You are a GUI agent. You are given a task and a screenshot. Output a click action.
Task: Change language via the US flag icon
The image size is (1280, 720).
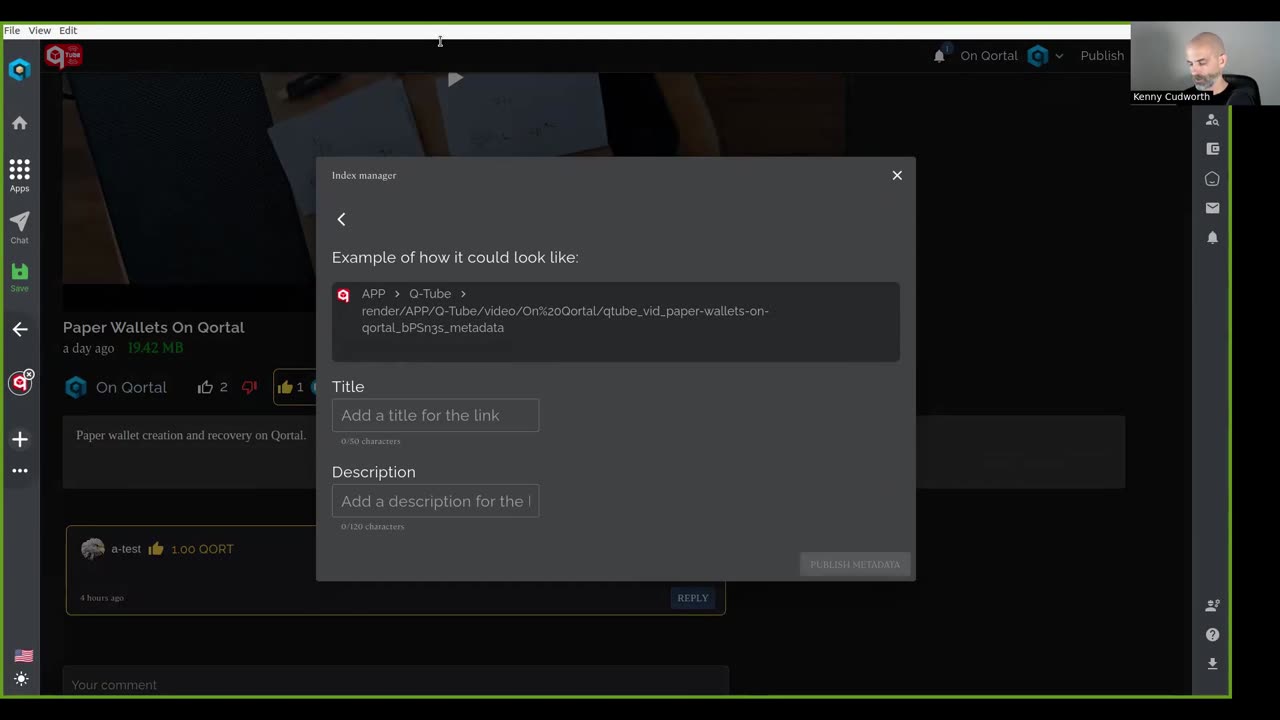tap(23, 656)
